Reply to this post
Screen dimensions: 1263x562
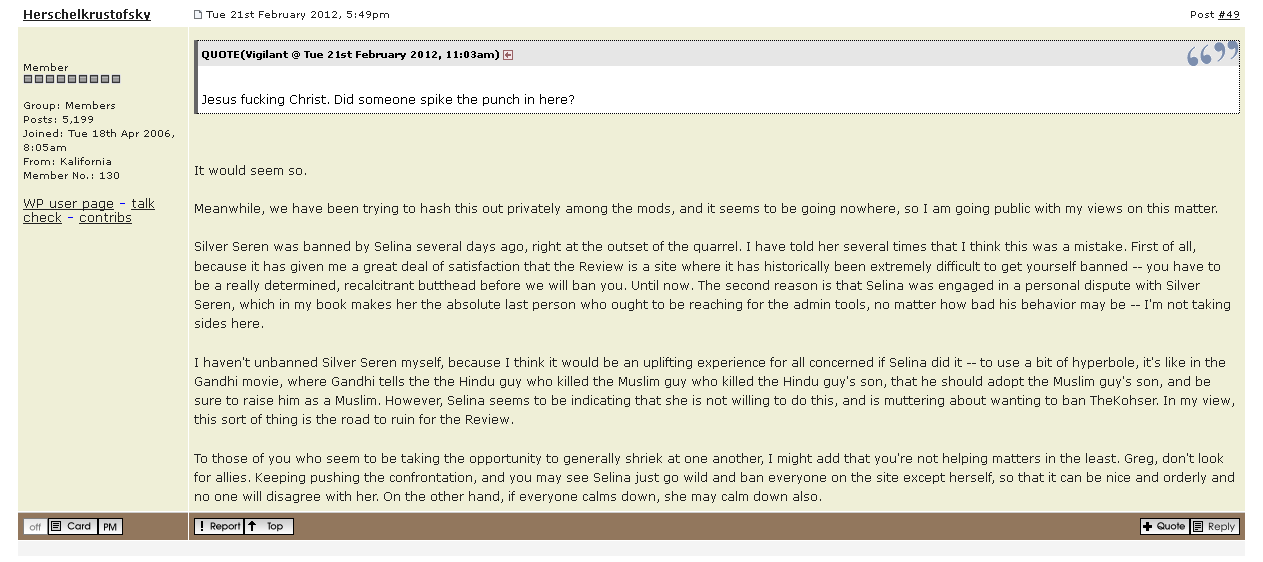pos(1214,527)
